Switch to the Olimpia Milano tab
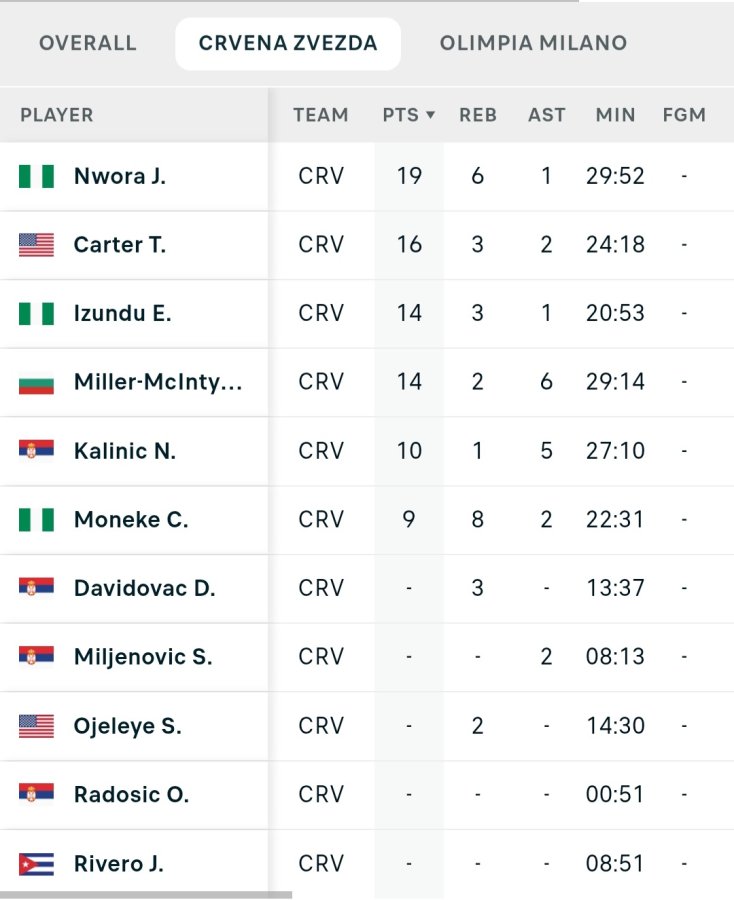The image size is (734, 900). (x=533, y=43)
